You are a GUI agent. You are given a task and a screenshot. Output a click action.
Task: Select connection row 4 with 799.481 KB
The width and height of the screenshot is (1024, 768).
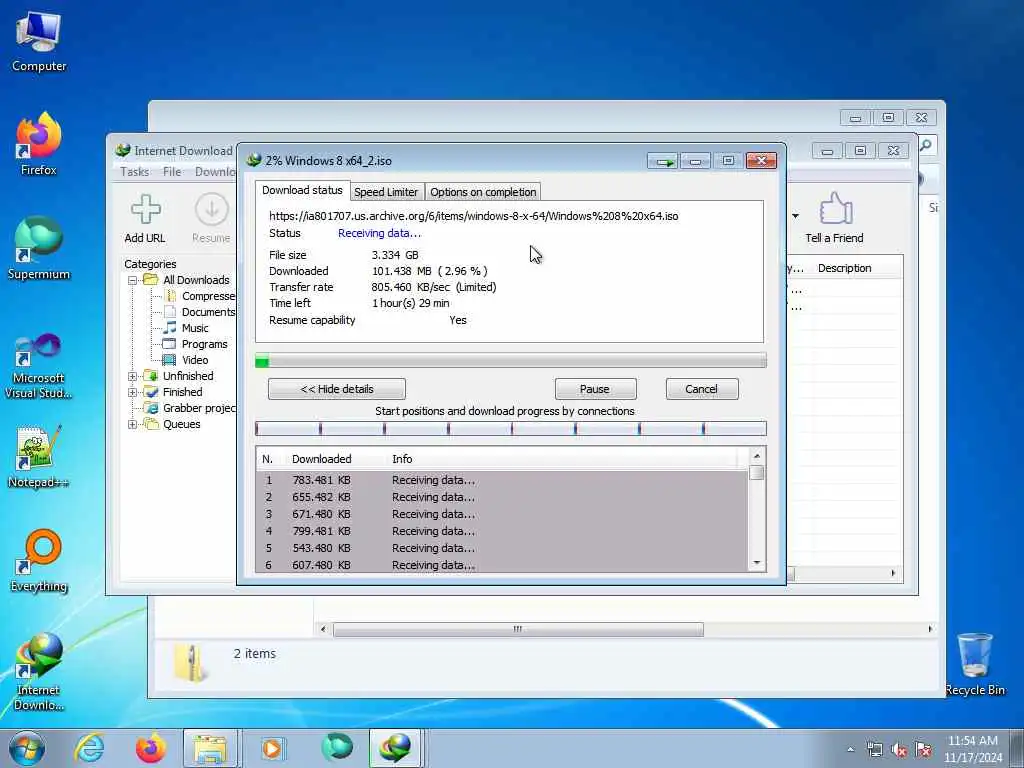(x=502, y=531)
